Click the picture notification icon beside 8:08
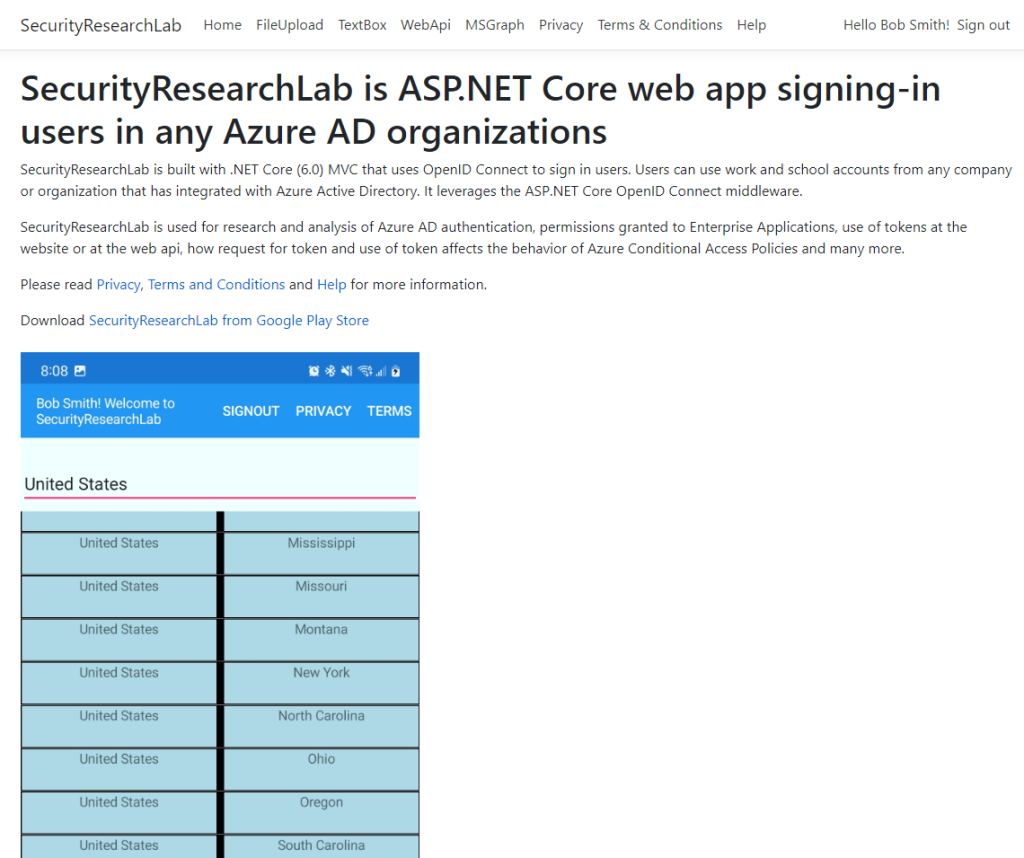1024x858 pixels. (x=80, y=371)
